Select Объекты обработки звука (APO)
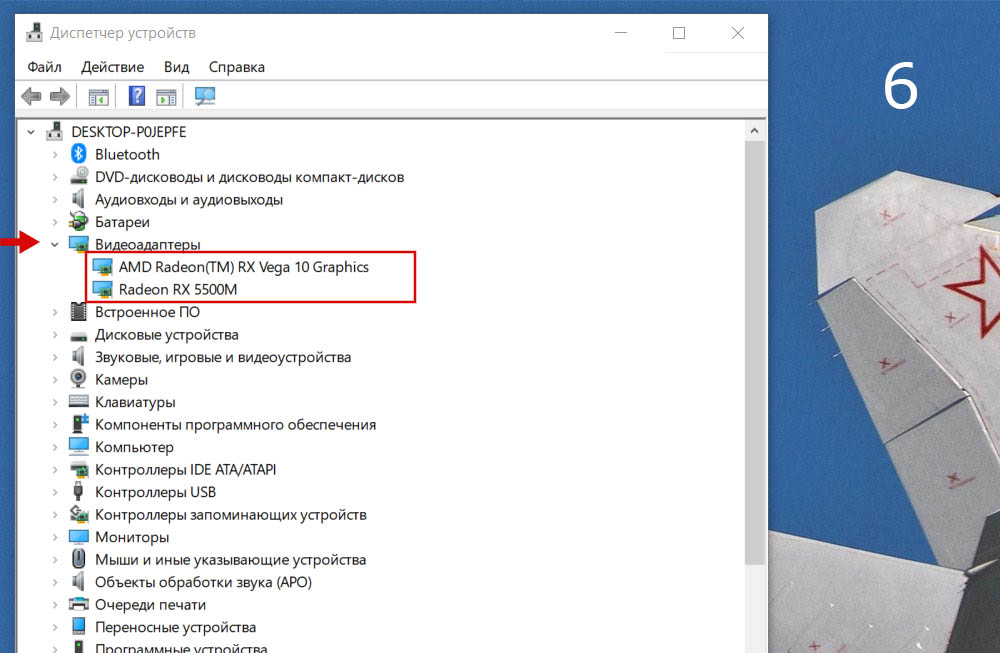Image resolution: width=1000 pixels, height=653 pixels. [x=203, y=582]
